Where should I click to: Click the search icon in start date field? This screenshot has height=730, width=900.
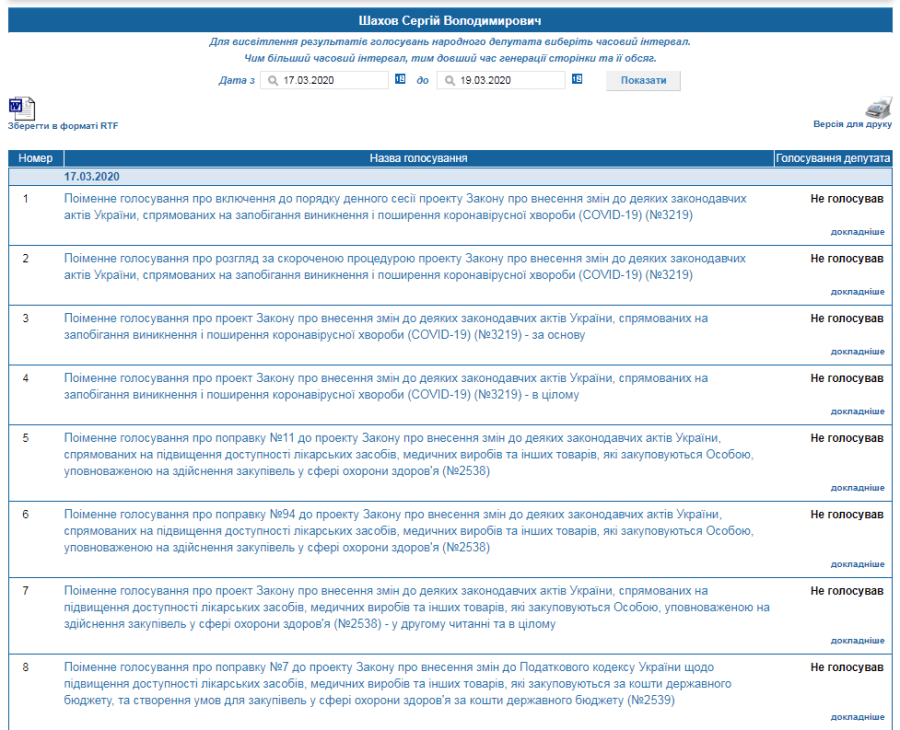(272, 81)
